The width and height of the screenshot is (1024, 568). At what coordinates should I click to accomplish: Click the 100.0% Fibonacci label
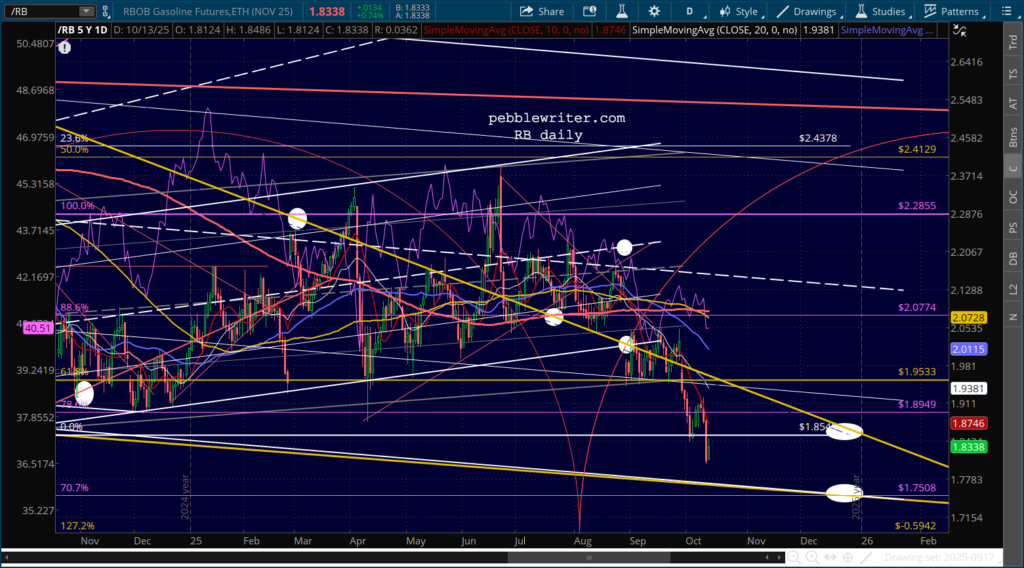click(x=77, y=206)
